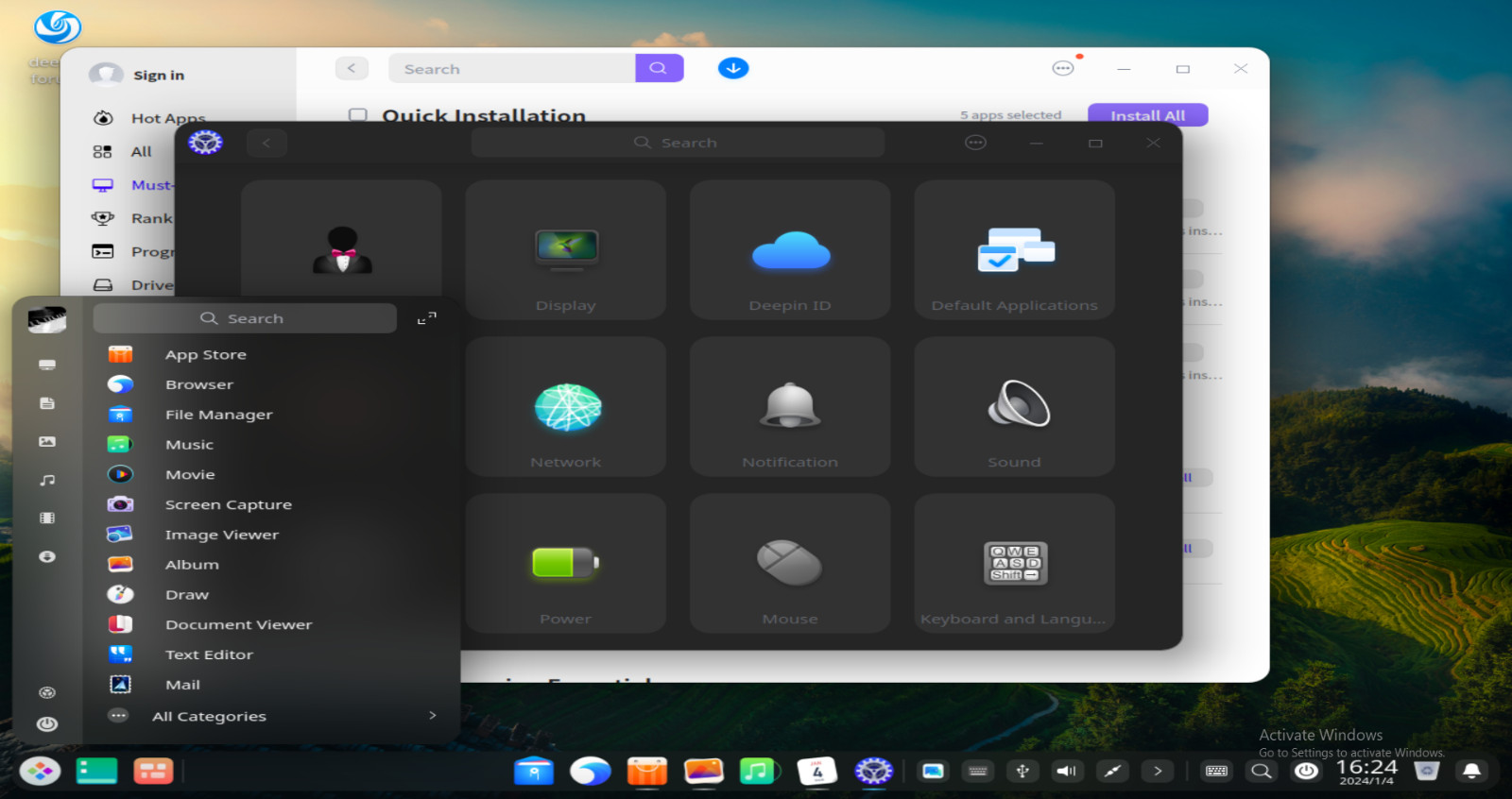Open the Sound settings module
Image resolution: width=1512 pixels, height=799 pixels.
[x=1014, y=406]
